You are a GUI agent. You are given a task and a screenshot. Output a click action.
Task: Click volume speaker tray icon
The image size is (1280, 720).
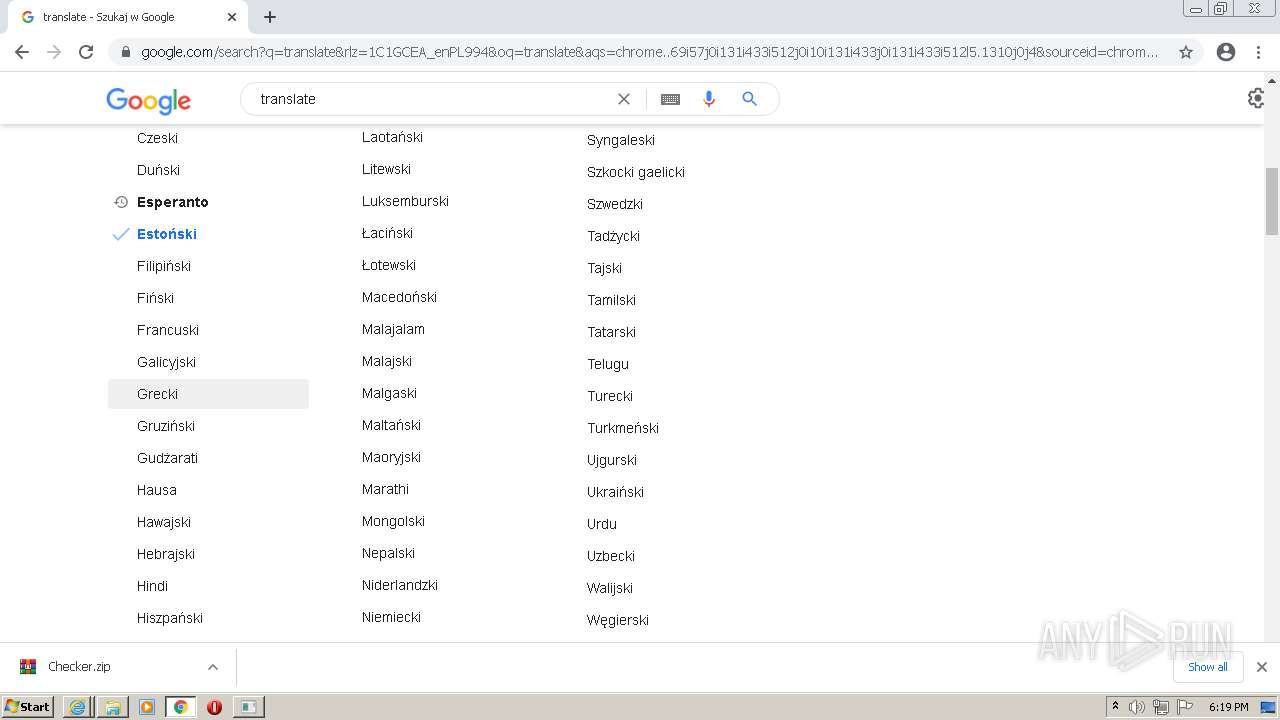point(1137,707)
